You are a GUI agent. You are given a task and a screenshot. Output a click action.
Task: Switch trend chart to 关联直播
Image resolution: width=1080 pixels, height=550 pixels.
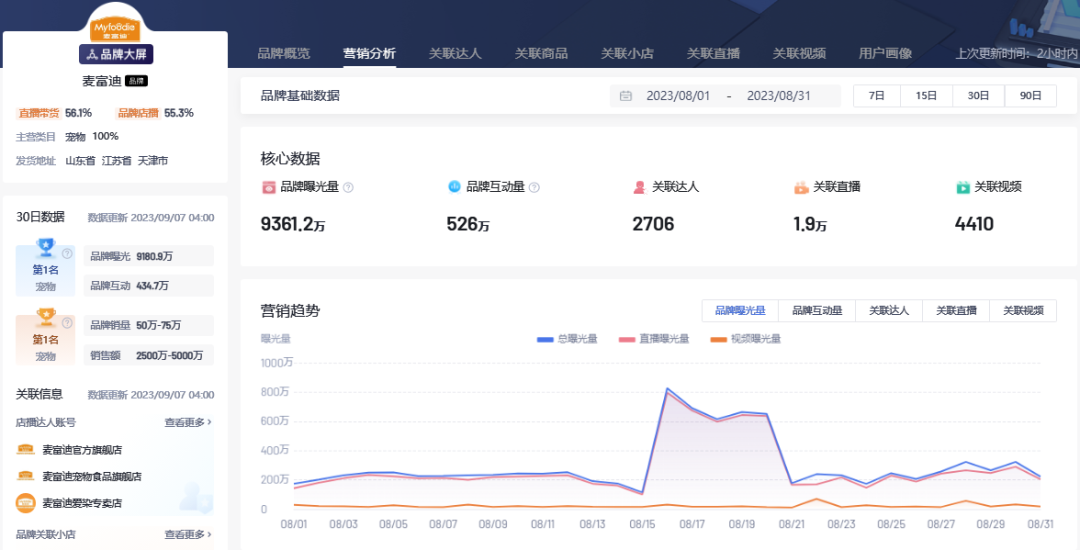(956, 310)
